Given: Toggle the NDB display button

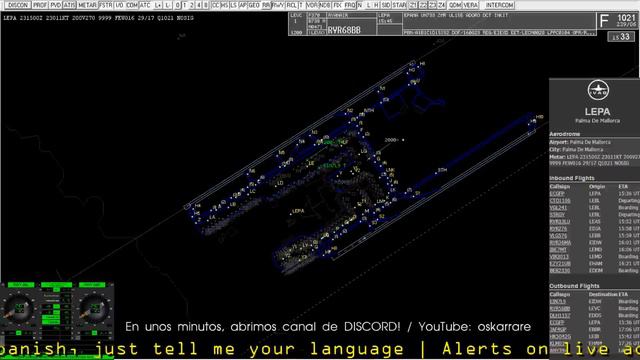Looking at the screenshot, I should click(325, 5).
